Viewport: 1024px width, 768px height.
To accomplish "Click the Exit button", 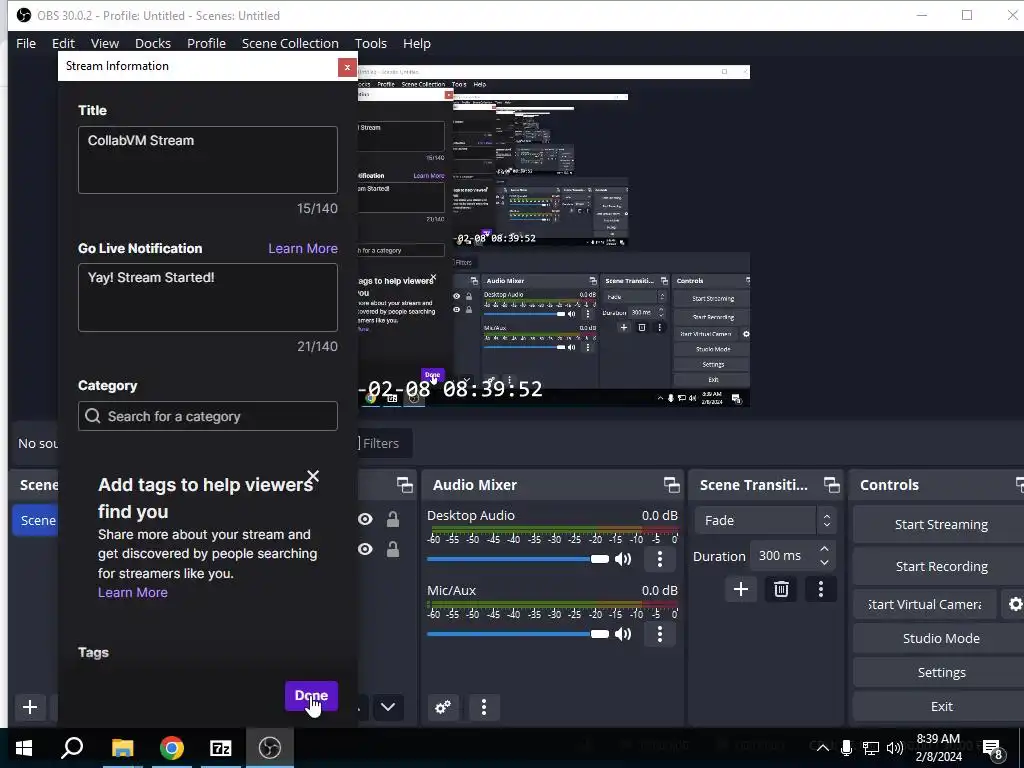I will [941, 706].
